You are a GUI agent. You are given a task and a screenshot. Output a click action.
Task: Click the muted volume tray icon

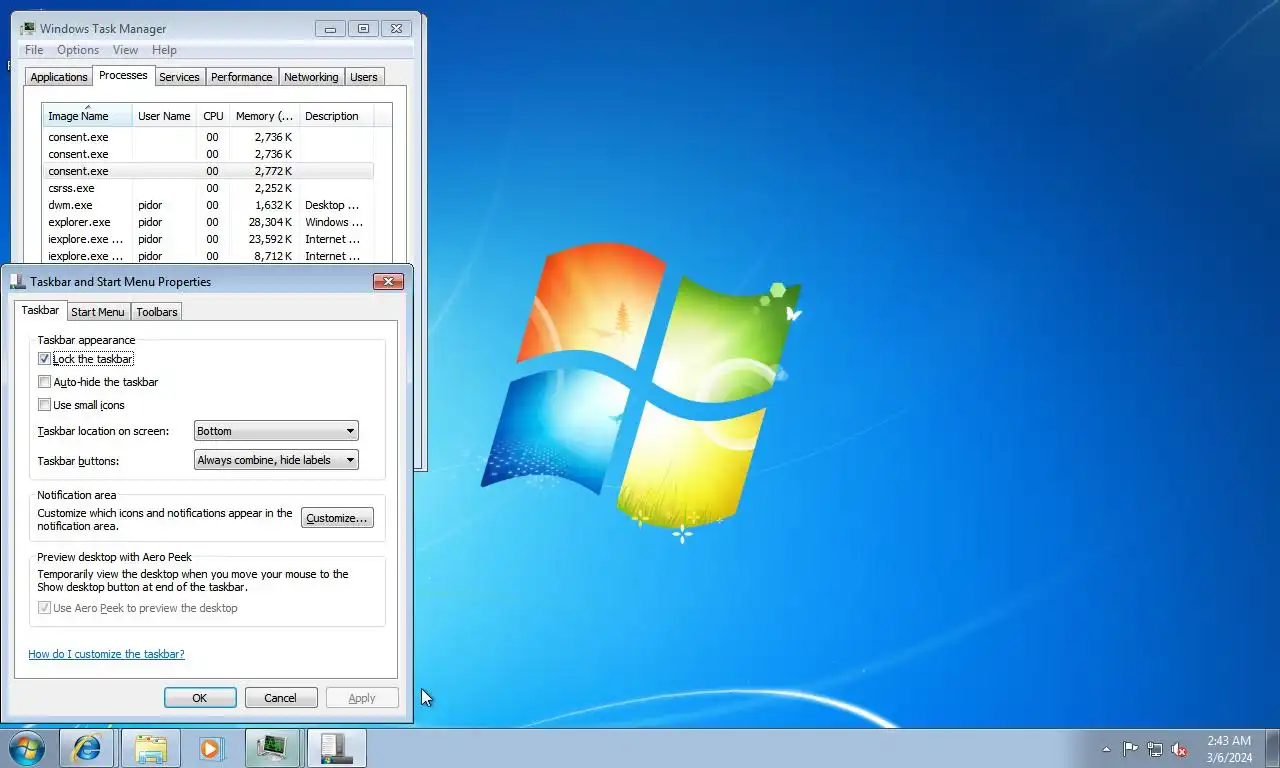tap(1179, 749)
